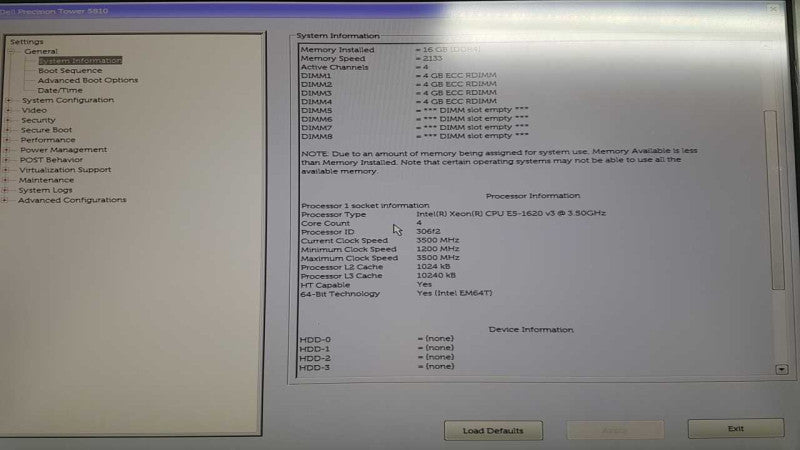
Task: Select the General tree item
Action: (41, 52)
